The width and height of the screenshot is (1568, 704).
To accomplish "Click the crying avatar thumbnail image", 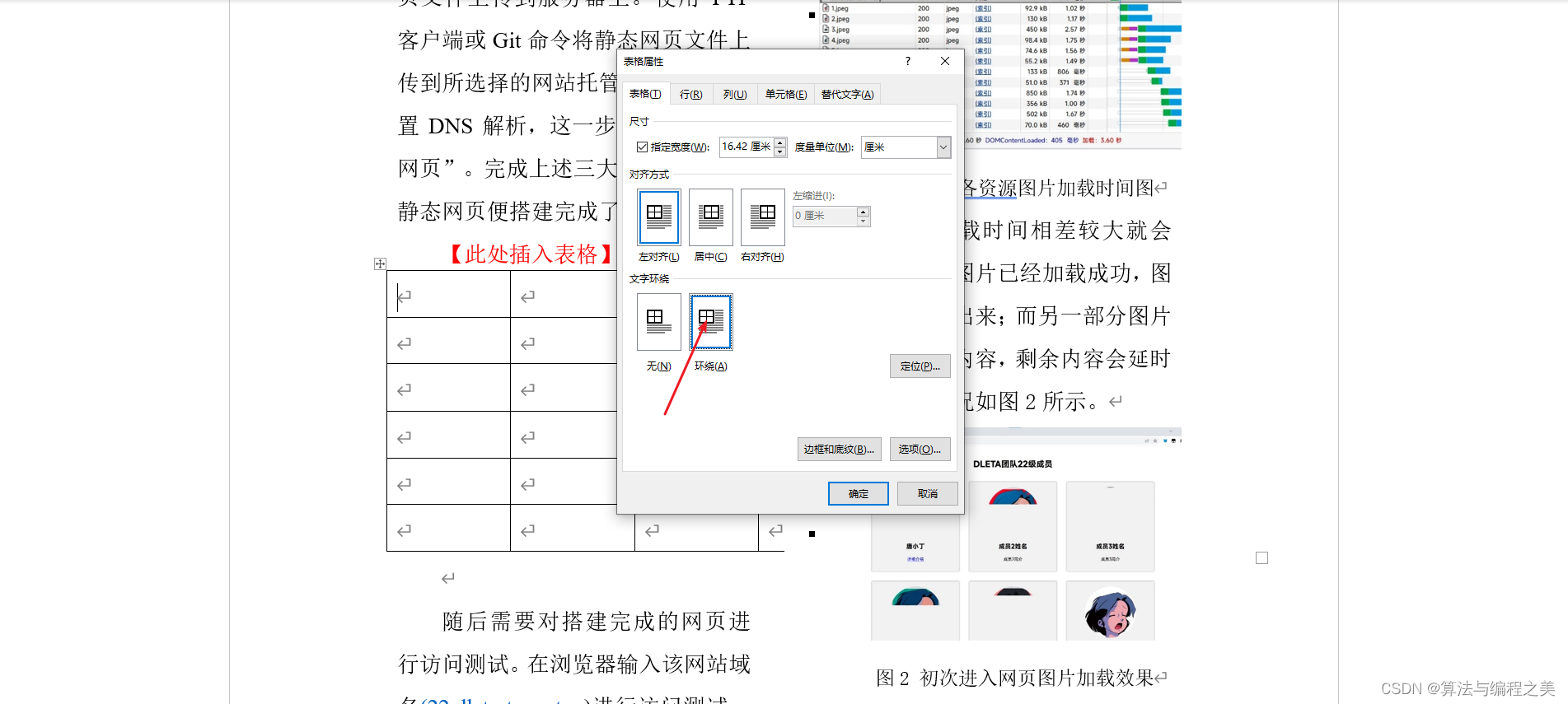I will coord(1110,613).
